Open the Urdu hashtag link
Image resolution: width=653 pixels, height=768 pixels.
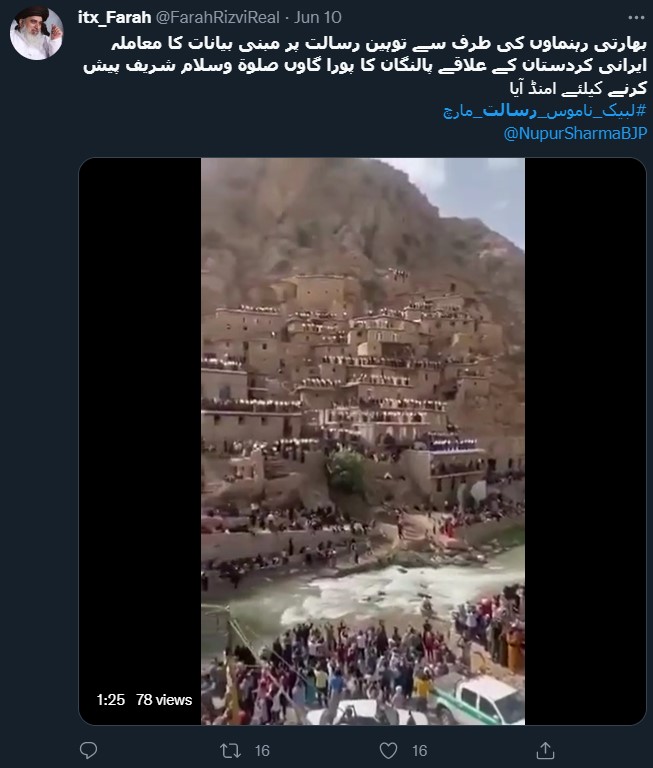pyautogui.click(x=545, y=111)
